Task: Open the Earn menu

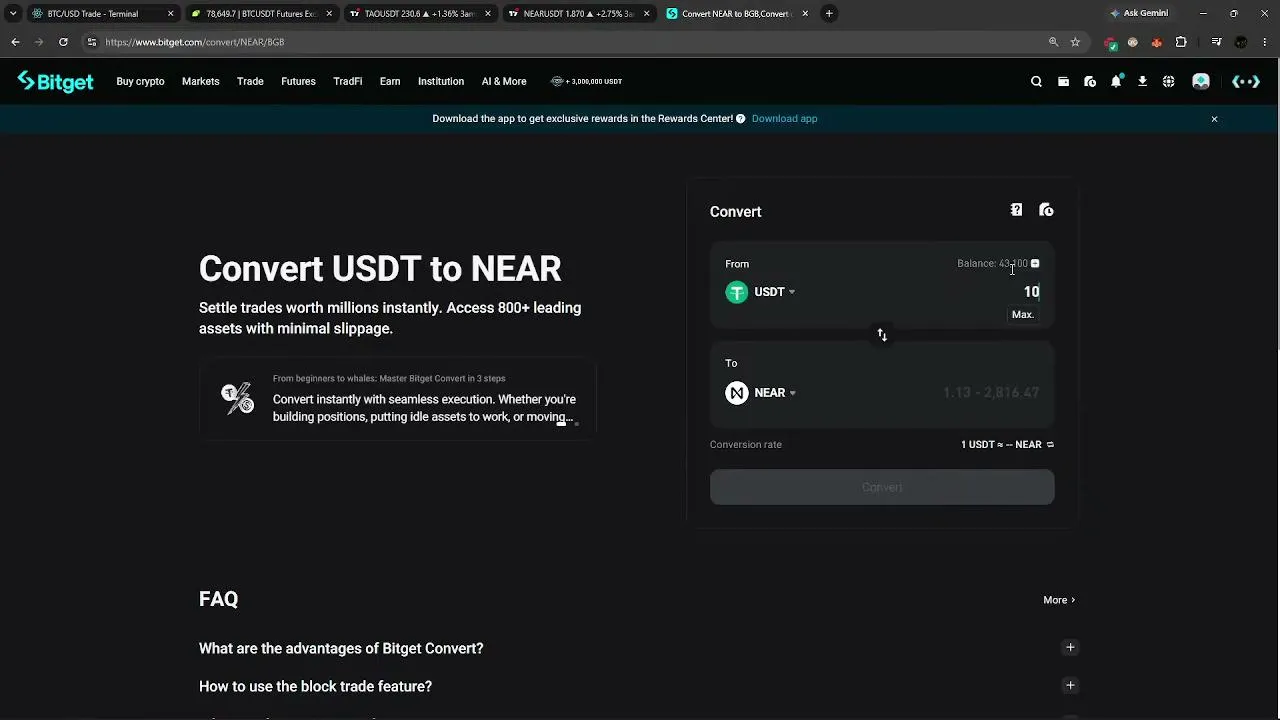Action: click(x=390, y=82)
